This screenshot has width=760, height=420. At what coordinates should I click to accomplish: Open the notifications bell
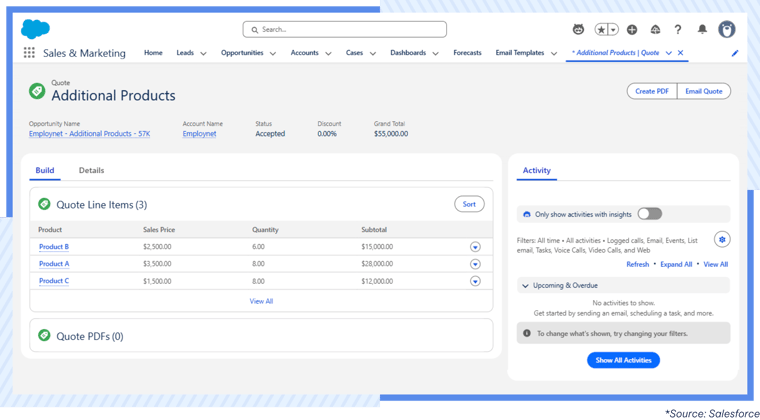(x=702, y=30)
